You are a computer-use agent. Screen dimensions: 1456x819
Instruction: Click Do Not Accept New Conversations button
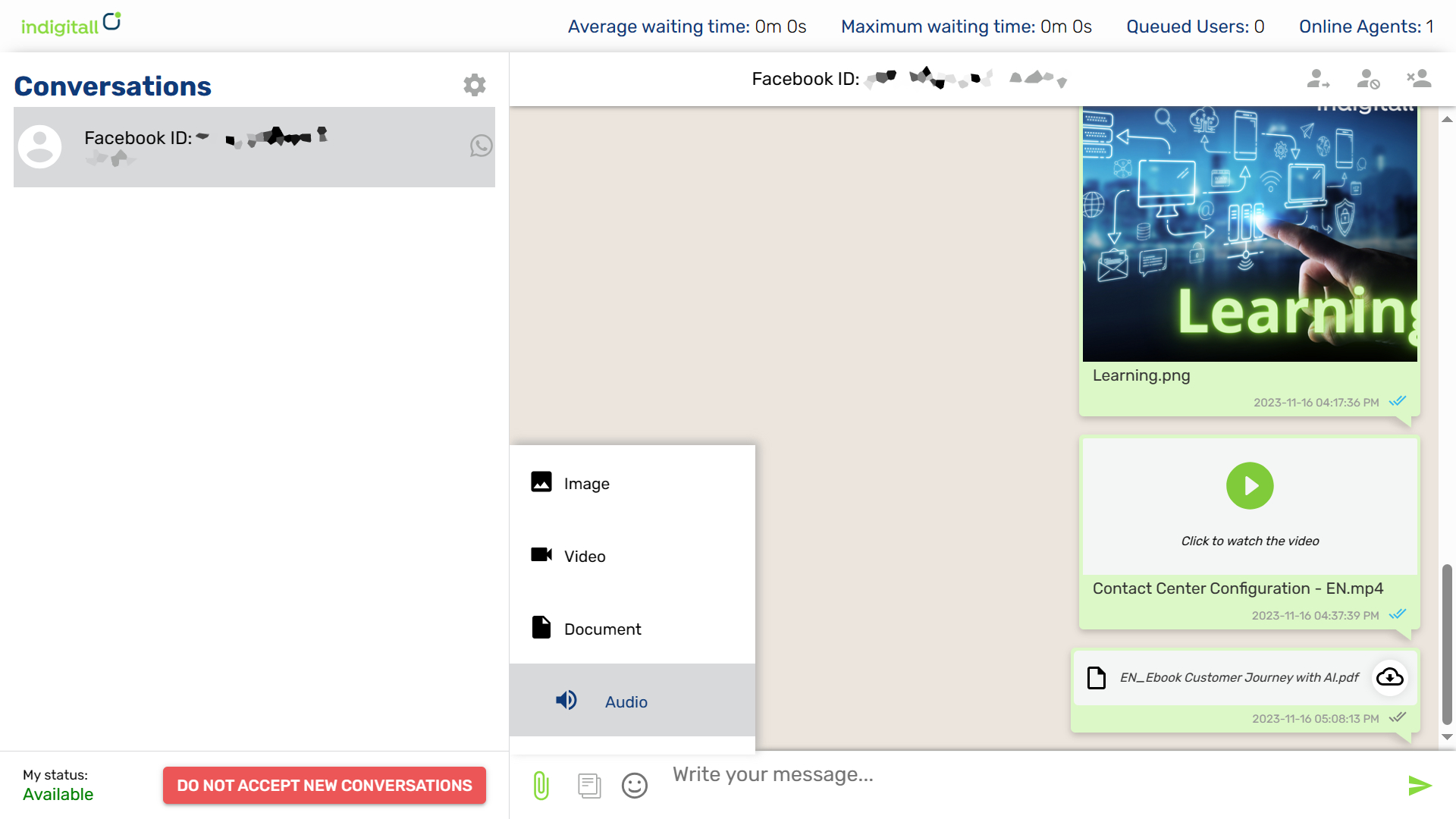coord(325,786)
